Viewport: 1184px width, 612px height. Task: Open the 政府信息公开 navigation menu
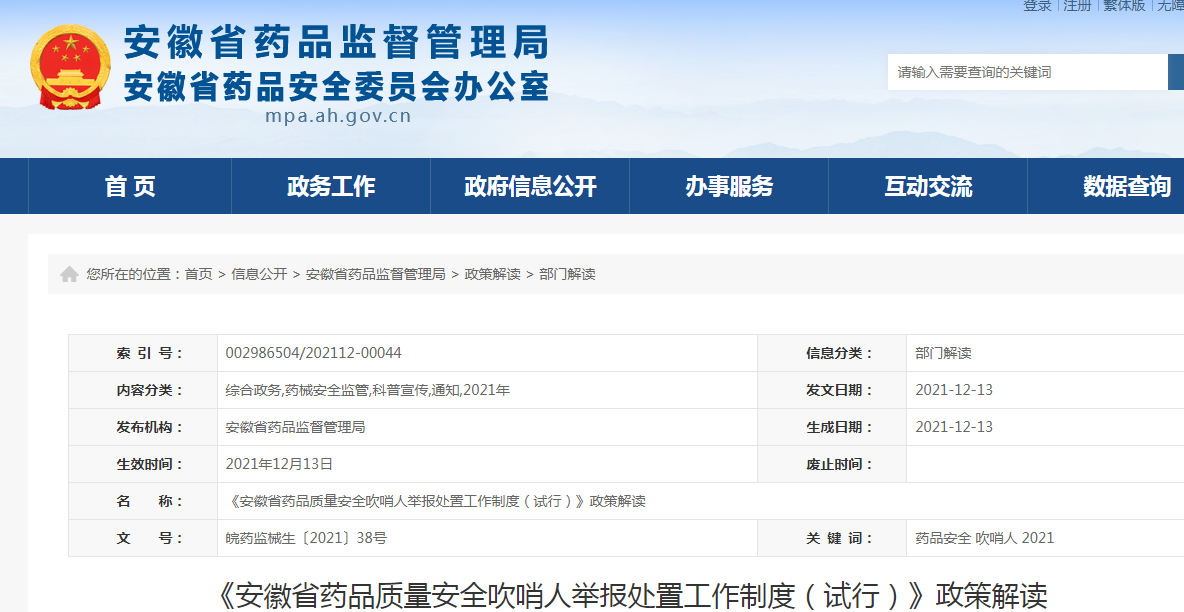point(529,186)
